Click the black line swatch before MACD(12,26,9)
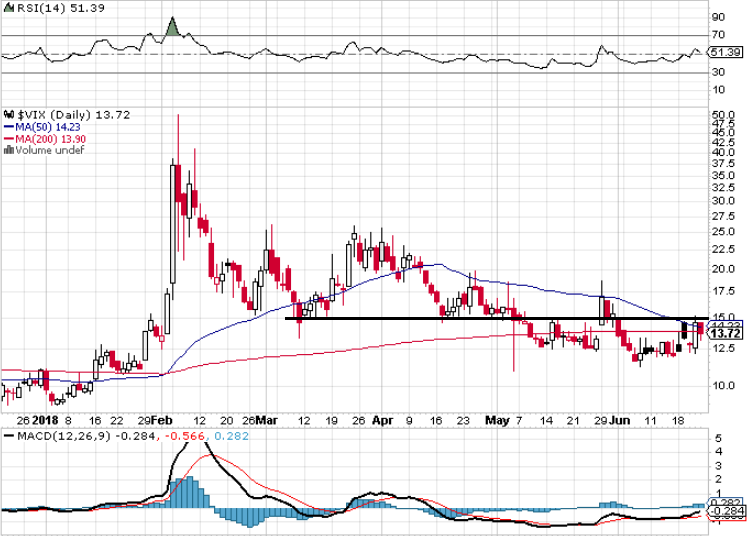 coord(9,436)
